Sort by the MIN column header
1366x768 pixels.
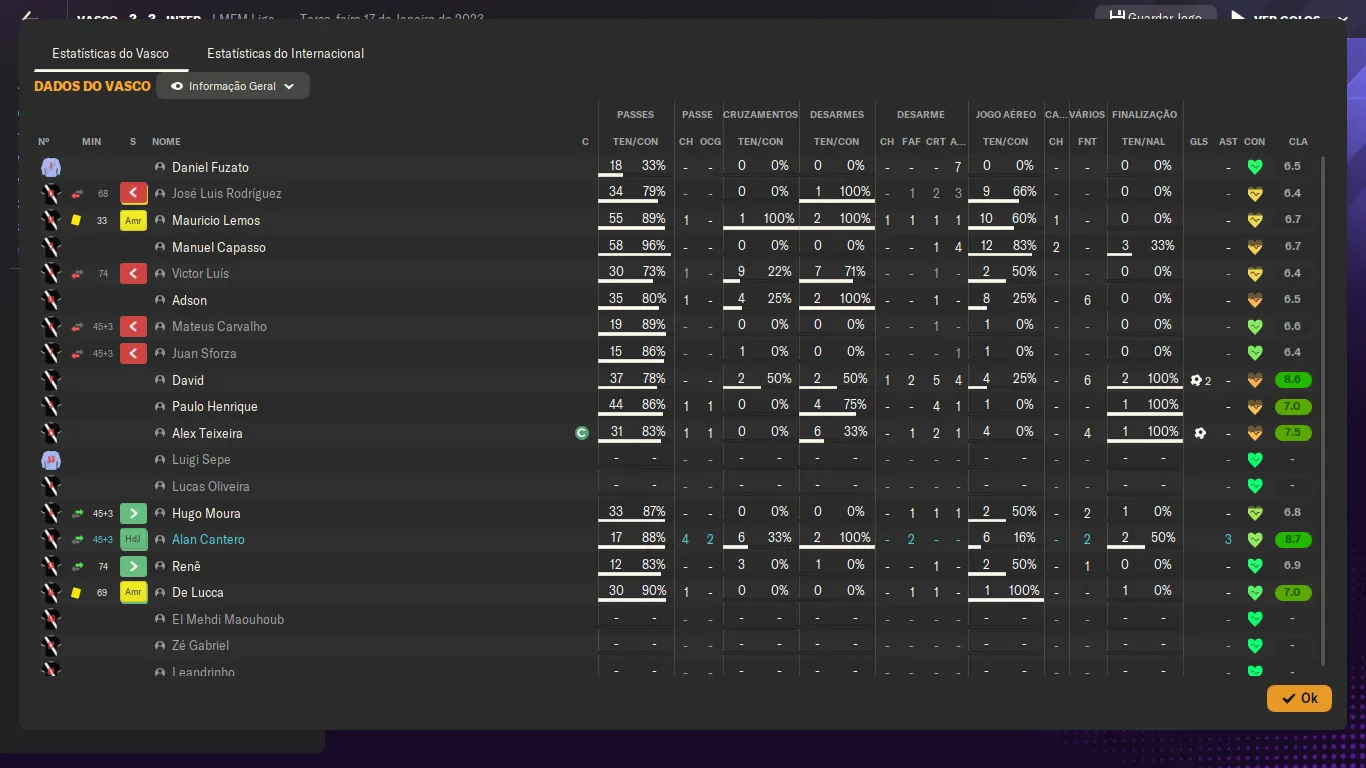pos(91,142)
